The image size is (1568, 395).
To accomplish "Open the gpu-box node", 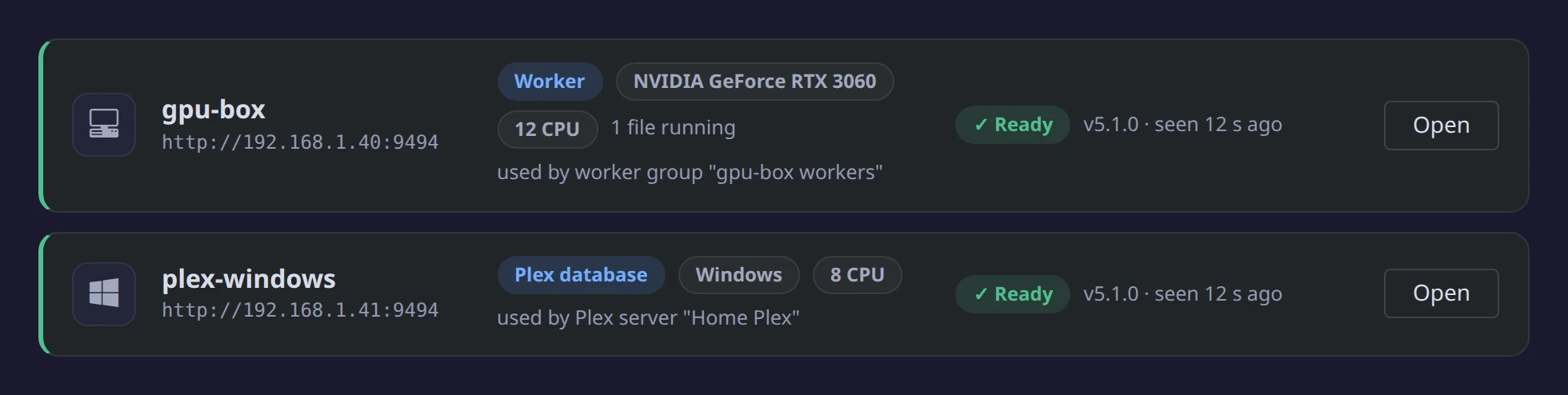I will click(1441, 126).
